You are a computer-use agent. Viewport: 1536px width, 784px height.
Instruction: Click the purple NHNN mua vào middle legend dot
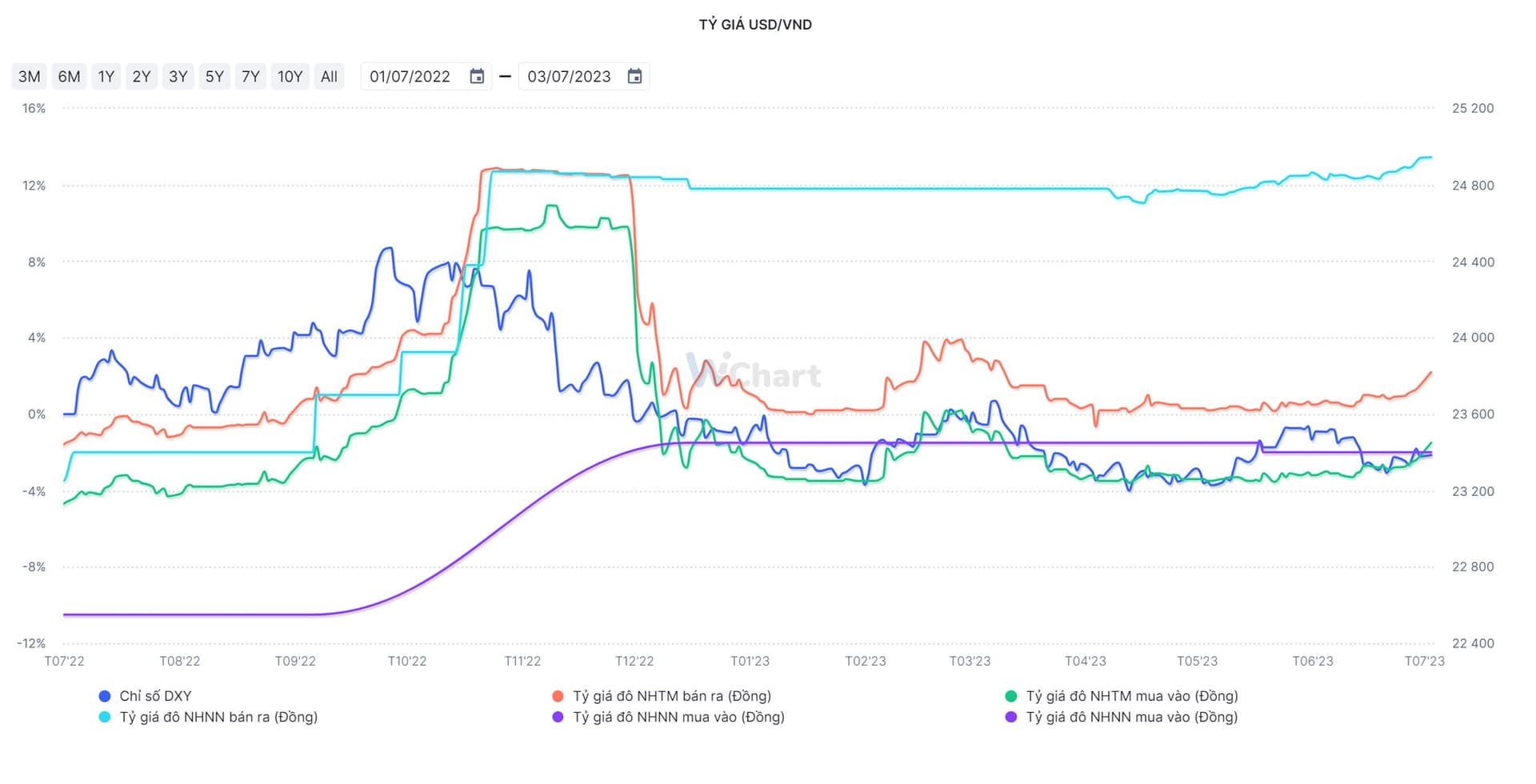pyautogui.click(x=558, y=717)
